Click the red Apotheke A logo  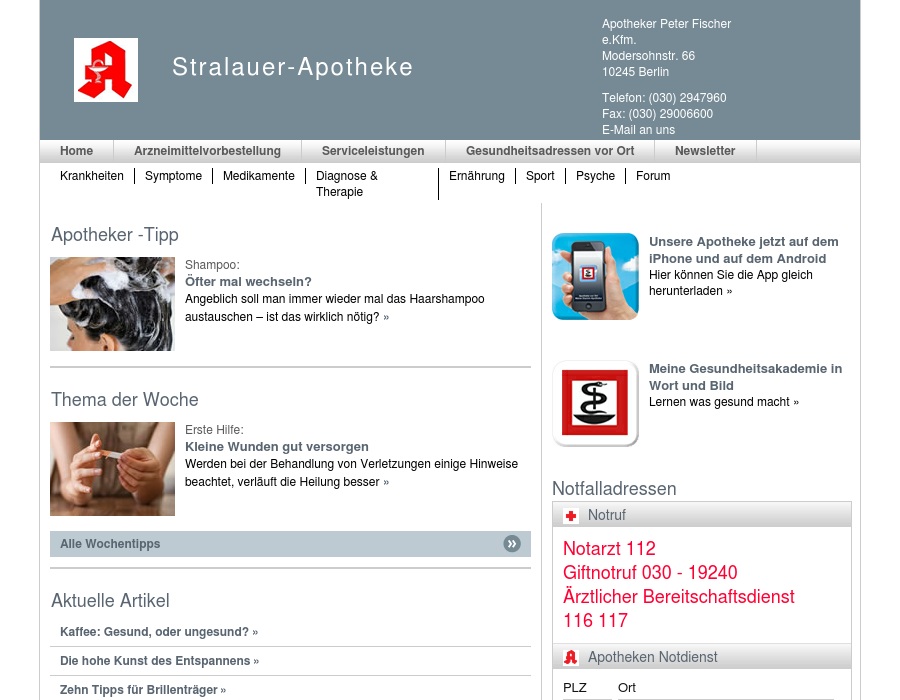[x=106, y=70]
